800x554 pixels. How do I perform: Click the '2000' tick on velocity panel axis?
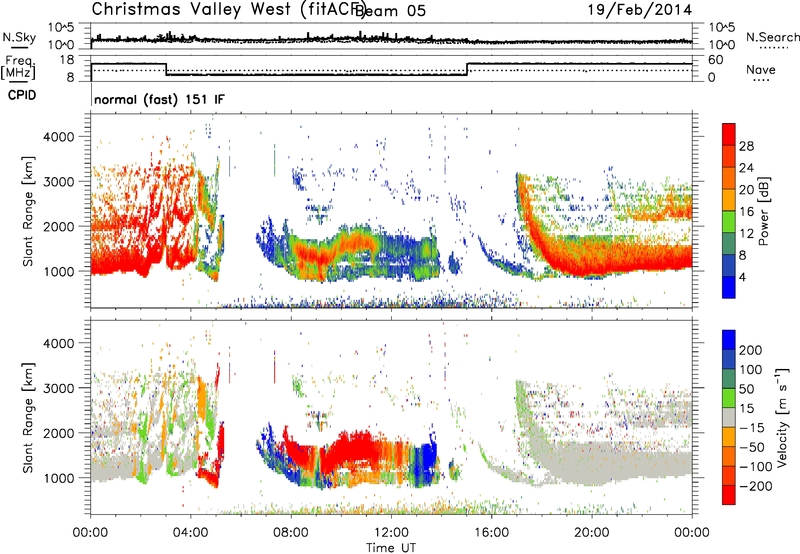click(x=58, y=433)
